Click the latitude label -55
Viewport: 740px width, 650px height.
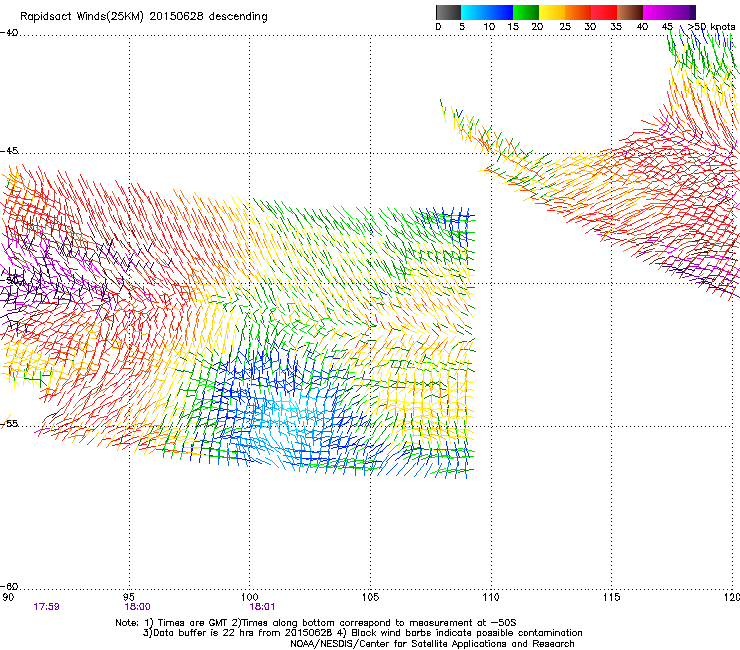(x=9, y=423)
